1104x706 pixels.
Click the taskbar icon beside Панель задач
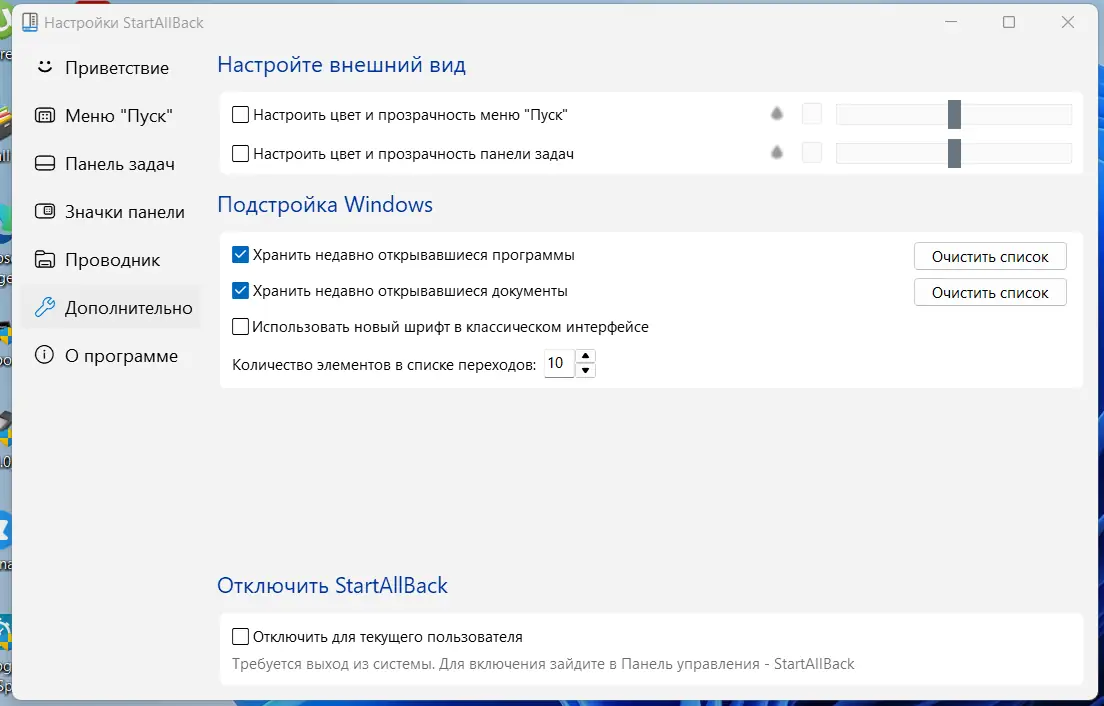(x=44, y=164)
